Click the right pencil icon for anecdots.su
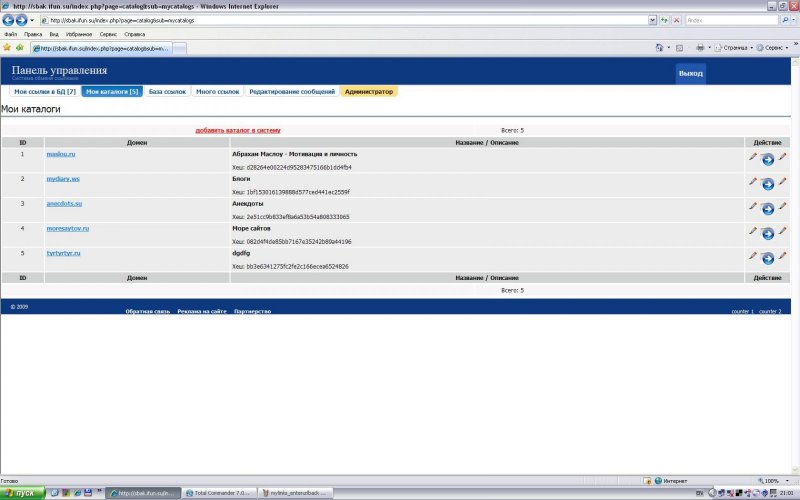 [783, 205]
